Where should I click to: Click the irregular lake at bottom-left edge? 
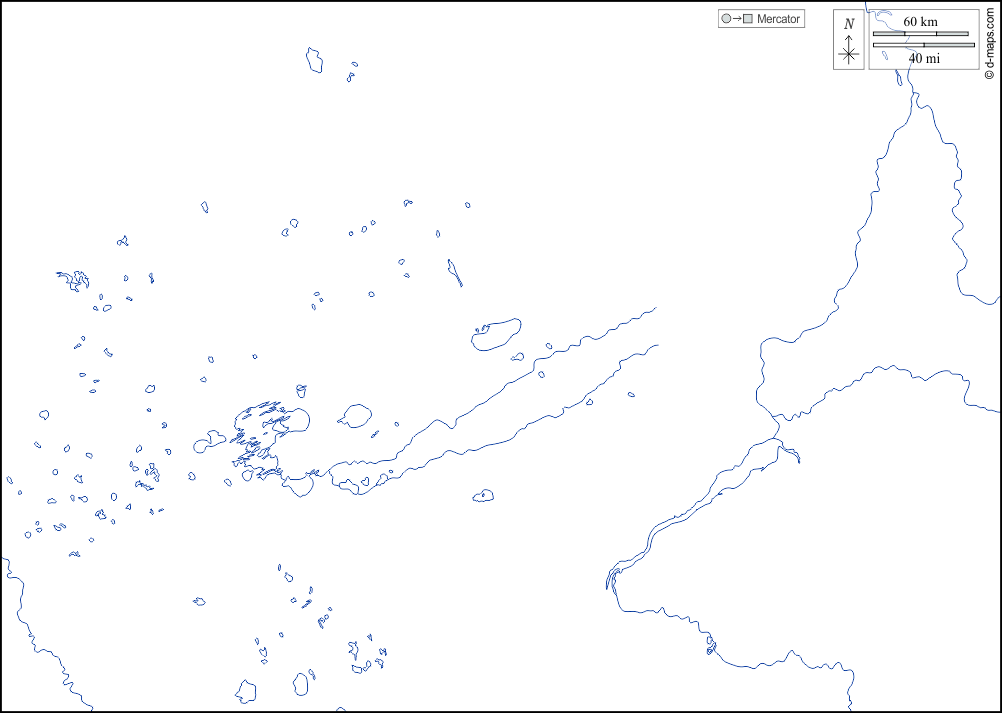click(246, 691)
